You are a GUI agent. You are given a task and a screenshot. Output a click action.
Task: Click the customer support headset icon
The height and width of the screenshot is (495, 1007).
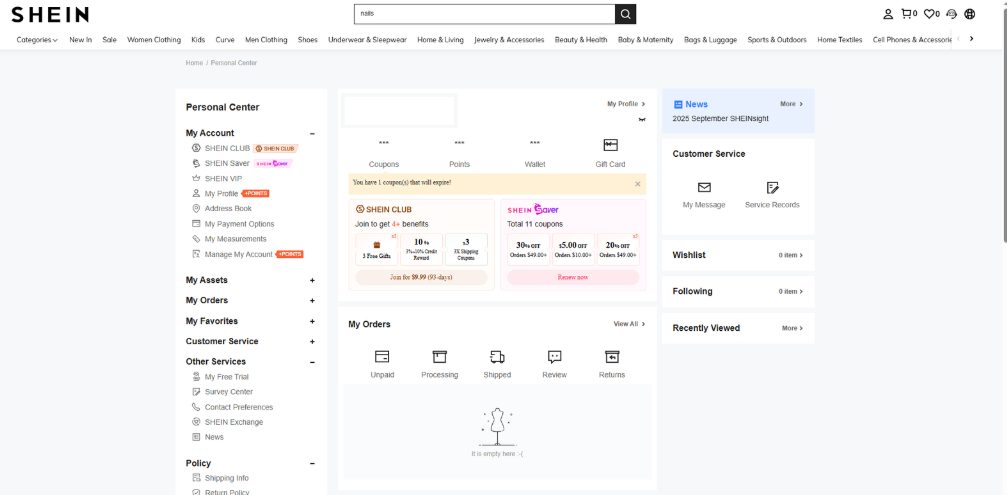tap(951, 14)
